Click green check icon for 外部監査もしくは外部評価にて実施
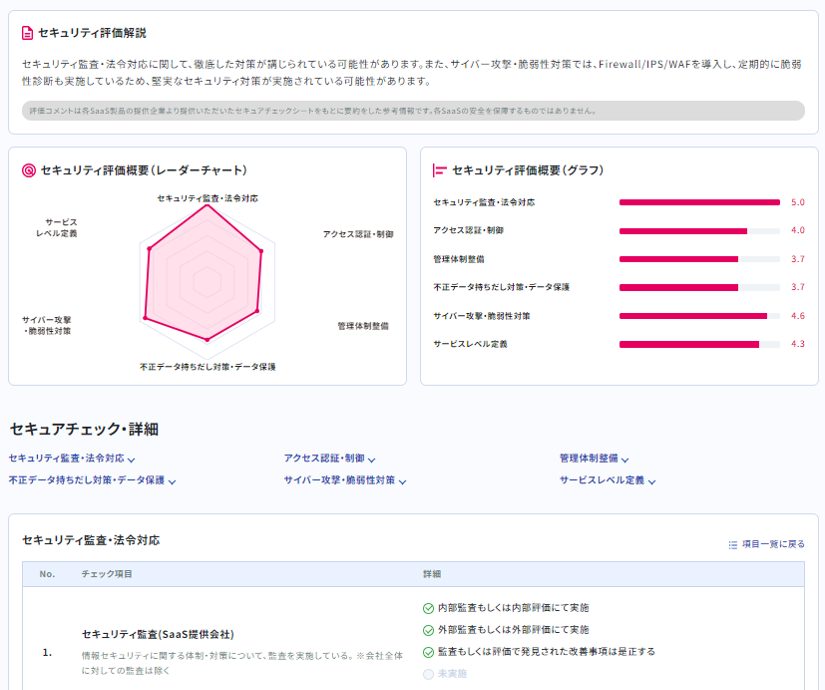 point(429,630)
